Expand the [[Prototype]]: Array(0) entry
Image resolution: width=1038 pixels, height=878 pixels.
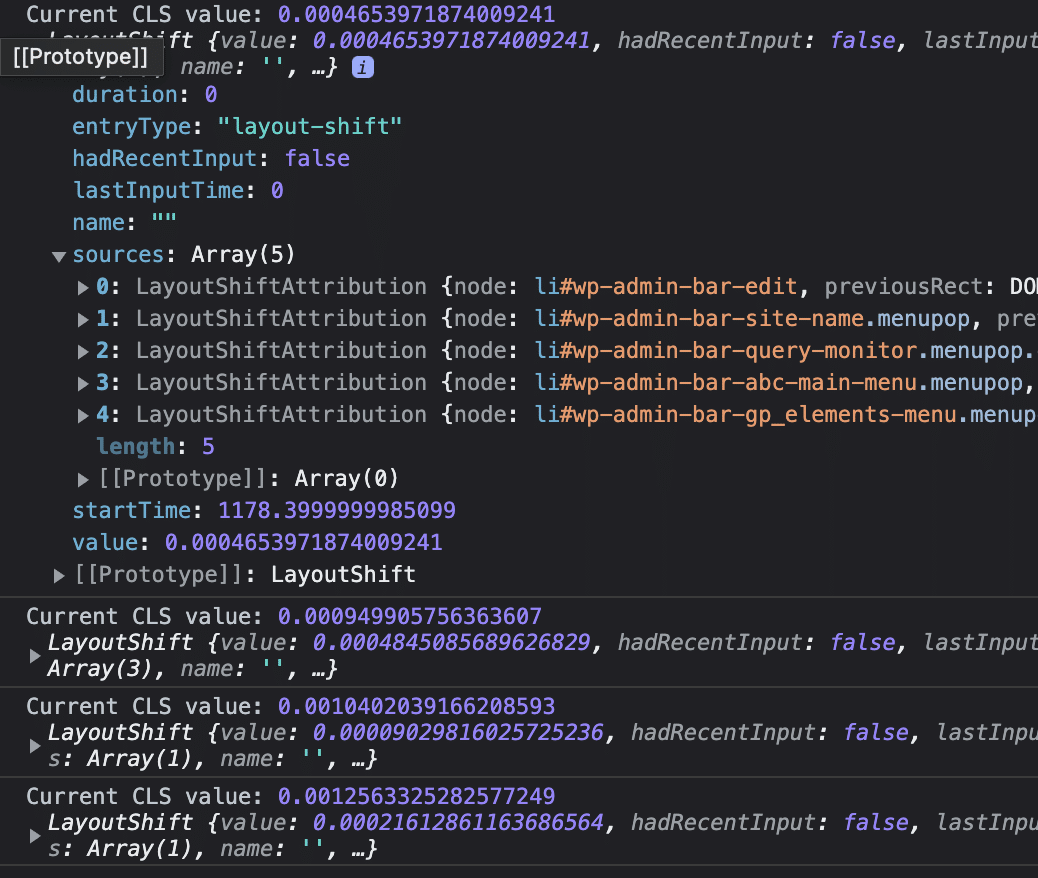84,479
